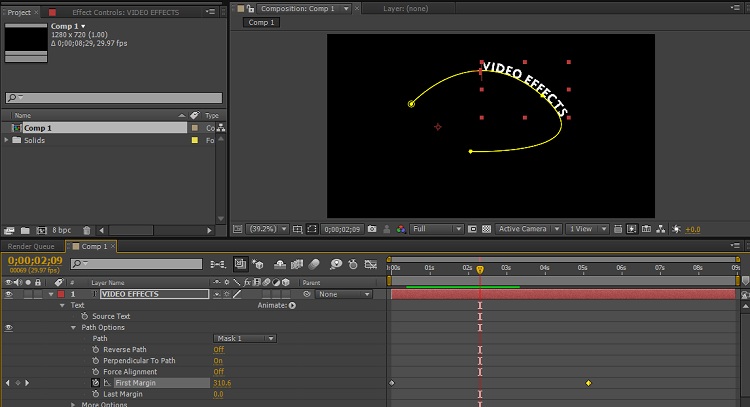Create a new folder in Project panel
The image size is (750, 407).
coord(25,231)
